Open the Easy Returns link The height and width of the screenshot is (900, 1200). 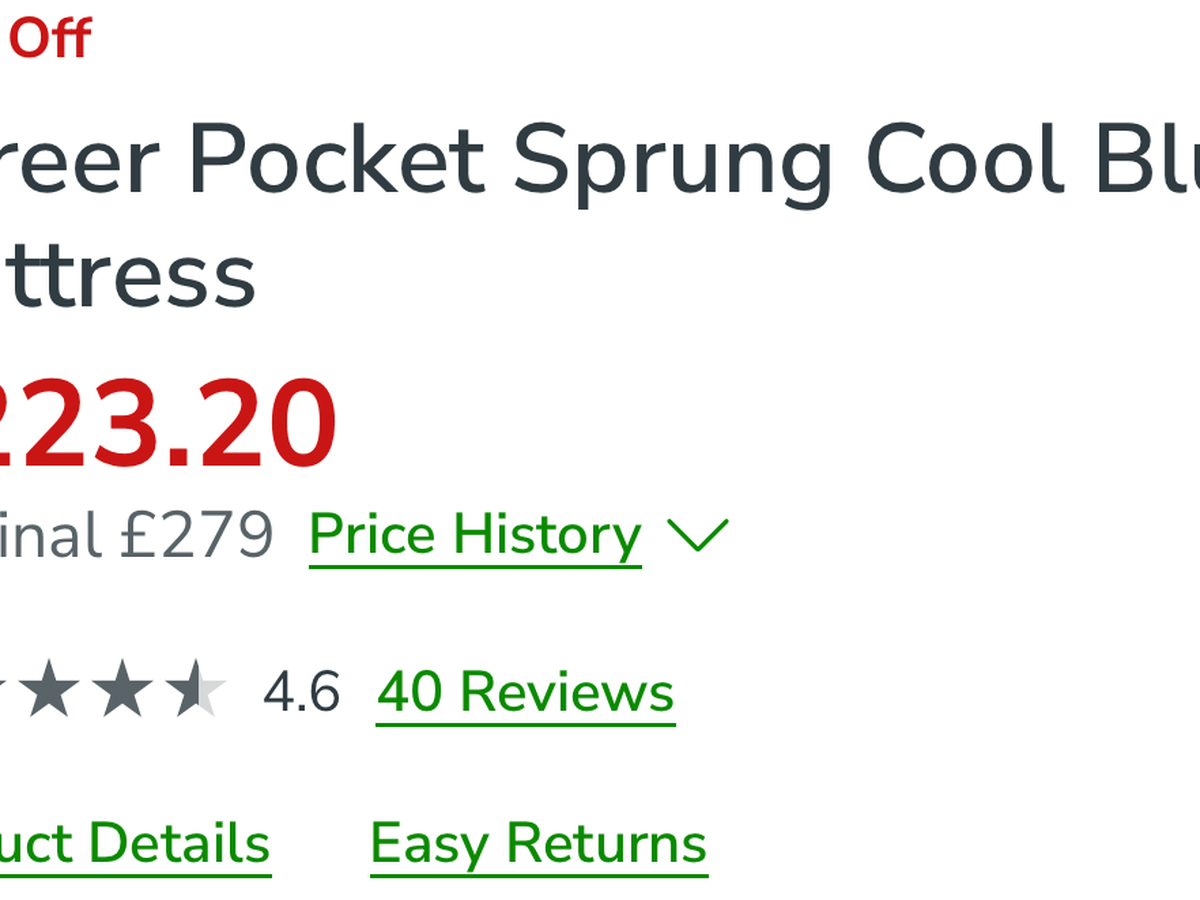(x=538, y=843)
